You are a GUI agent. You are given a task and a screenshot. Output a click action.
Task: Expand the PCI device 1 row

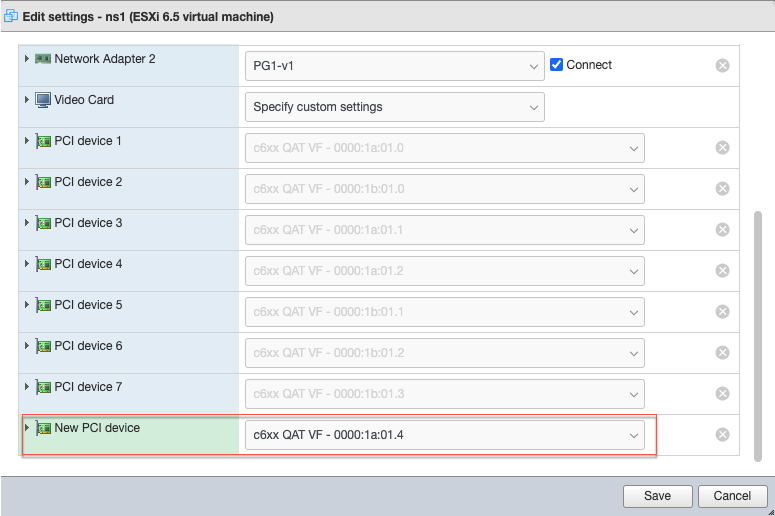click(27, 140)
